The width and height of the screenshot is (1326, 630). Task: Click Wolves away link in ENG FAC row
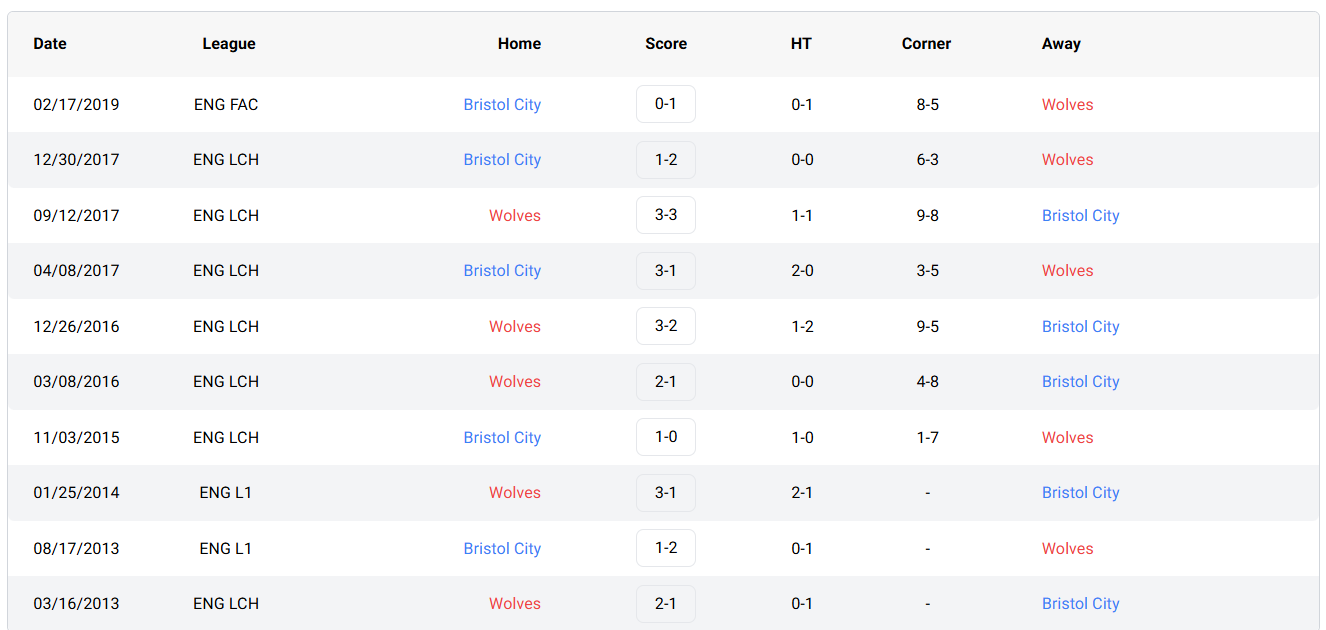(x=1067, y=104)
